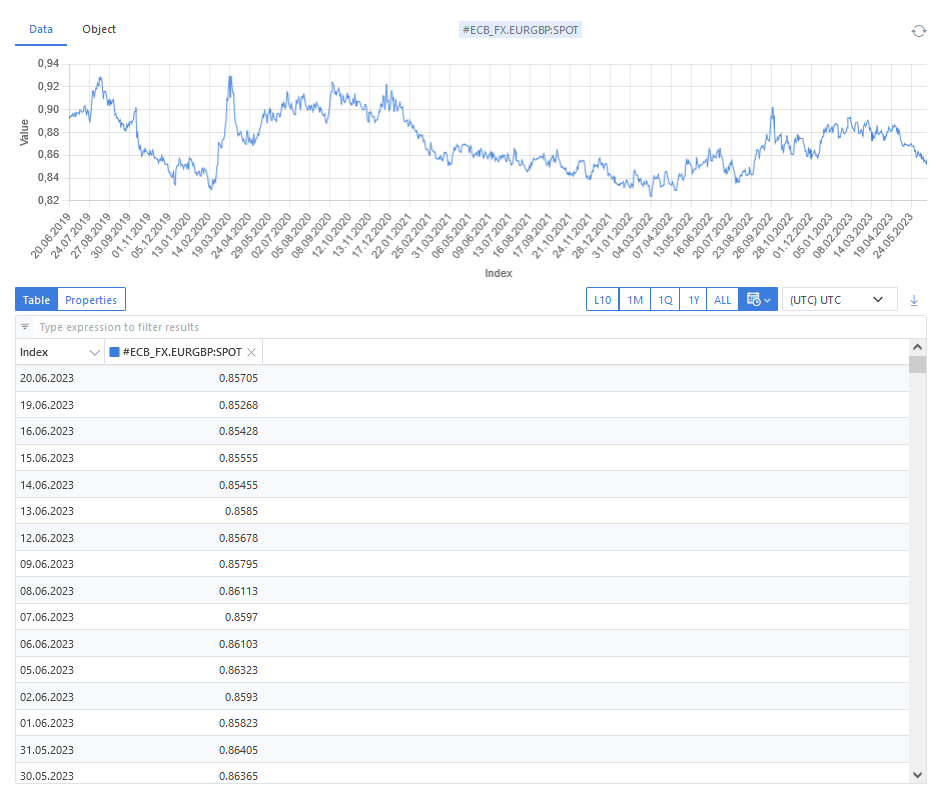Screen dimensions: 945x791
Task: Select the L10 range toggle
Action: point(602,300)
